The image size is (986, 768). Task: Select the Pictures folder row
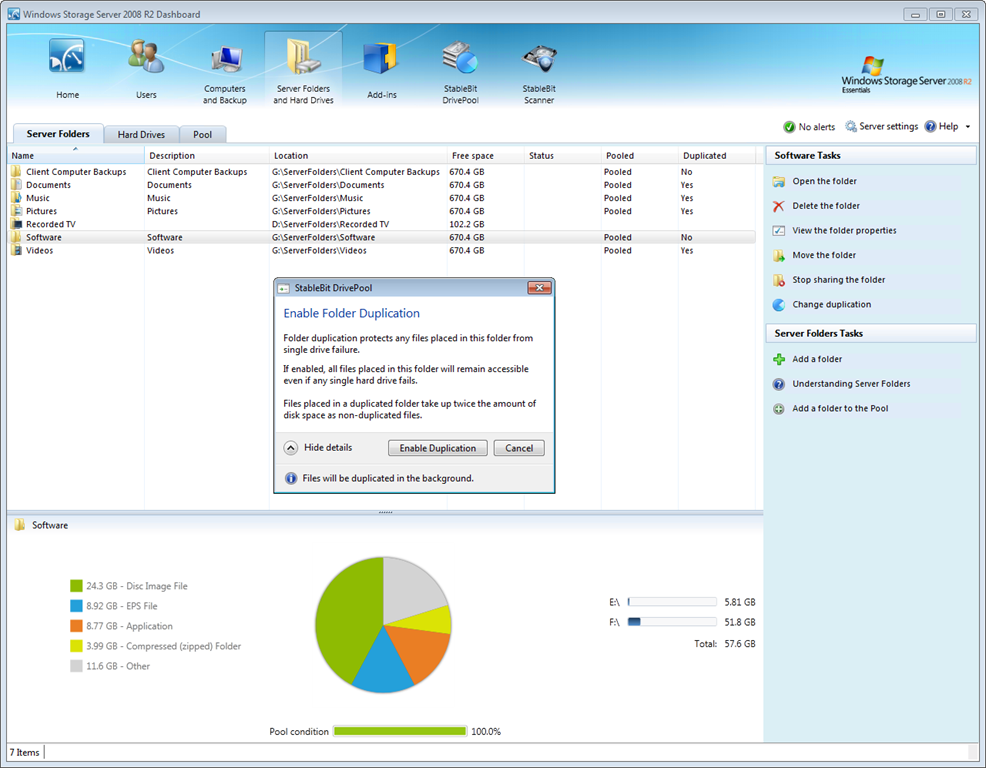point(382,211)
